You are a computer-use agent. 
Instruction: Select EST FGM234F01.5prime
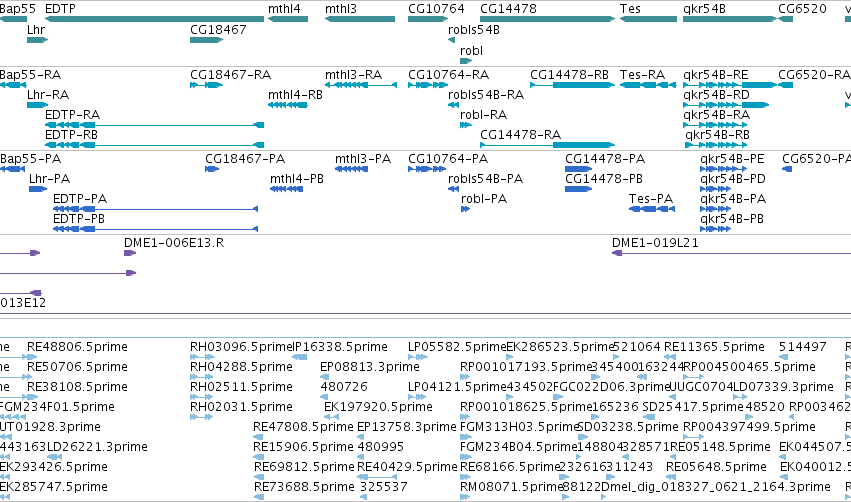click(x=13, y=417)
